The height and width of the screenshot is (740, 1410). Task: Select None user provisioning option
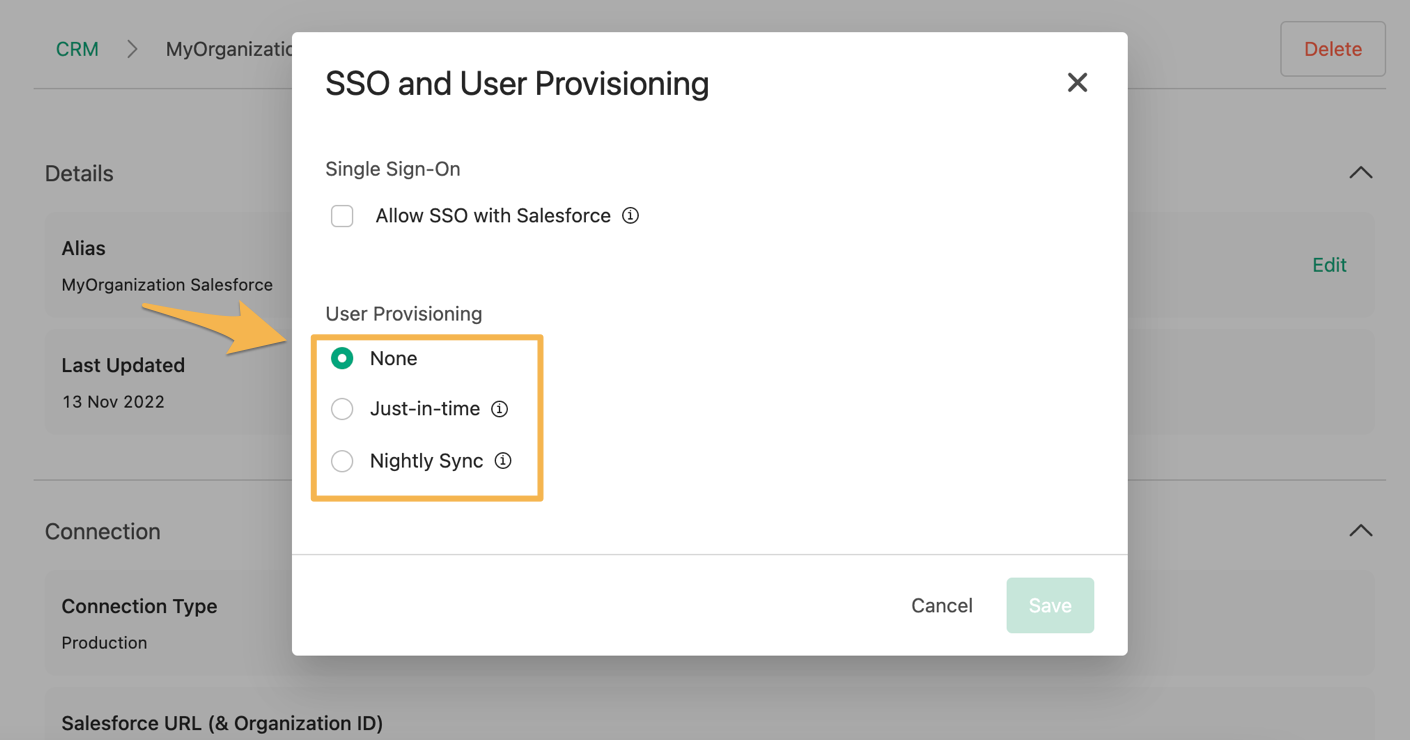342,358
